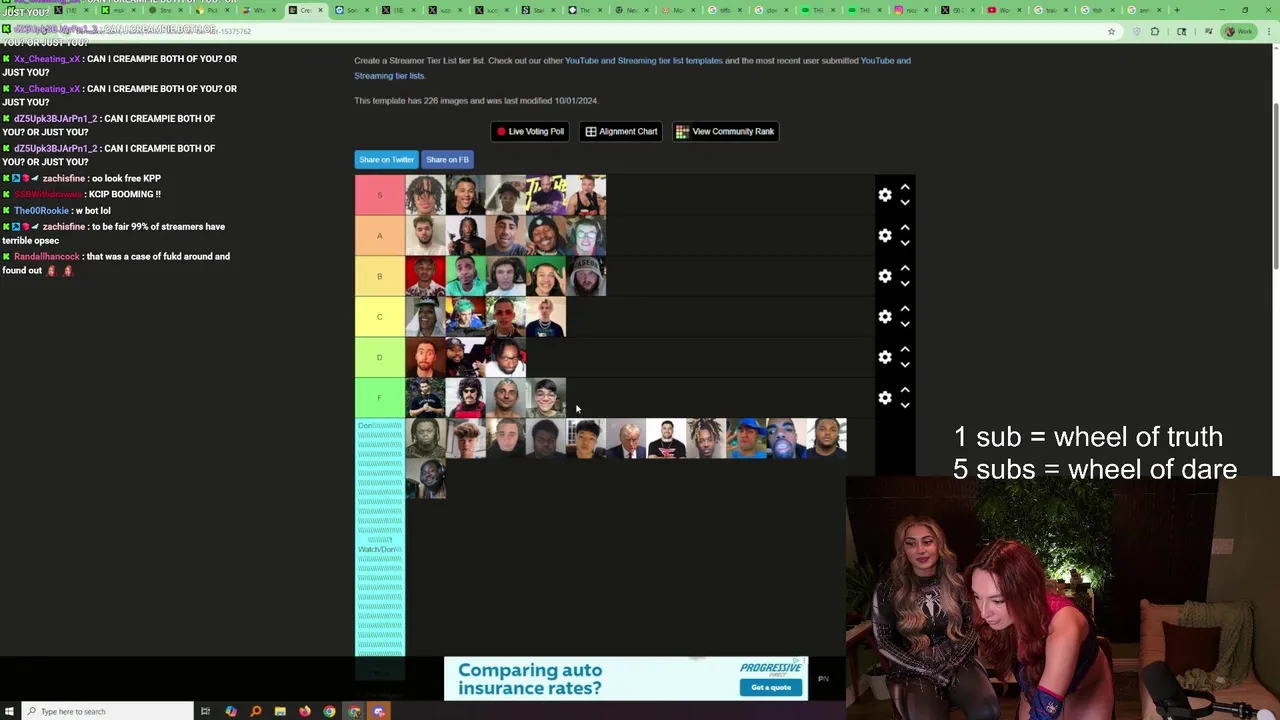
Task: Click chat username Randallhancock
Action: pos(46,257)
